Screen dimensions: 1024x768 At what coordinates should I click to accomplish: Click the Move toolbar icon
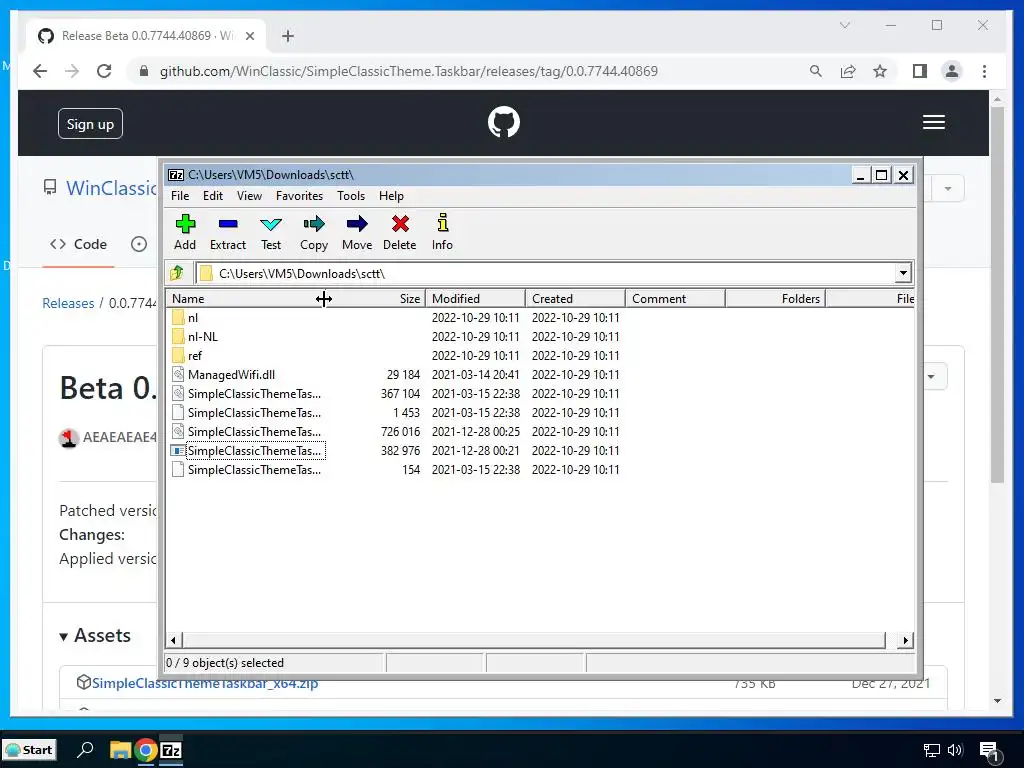[x=357, y=232]
